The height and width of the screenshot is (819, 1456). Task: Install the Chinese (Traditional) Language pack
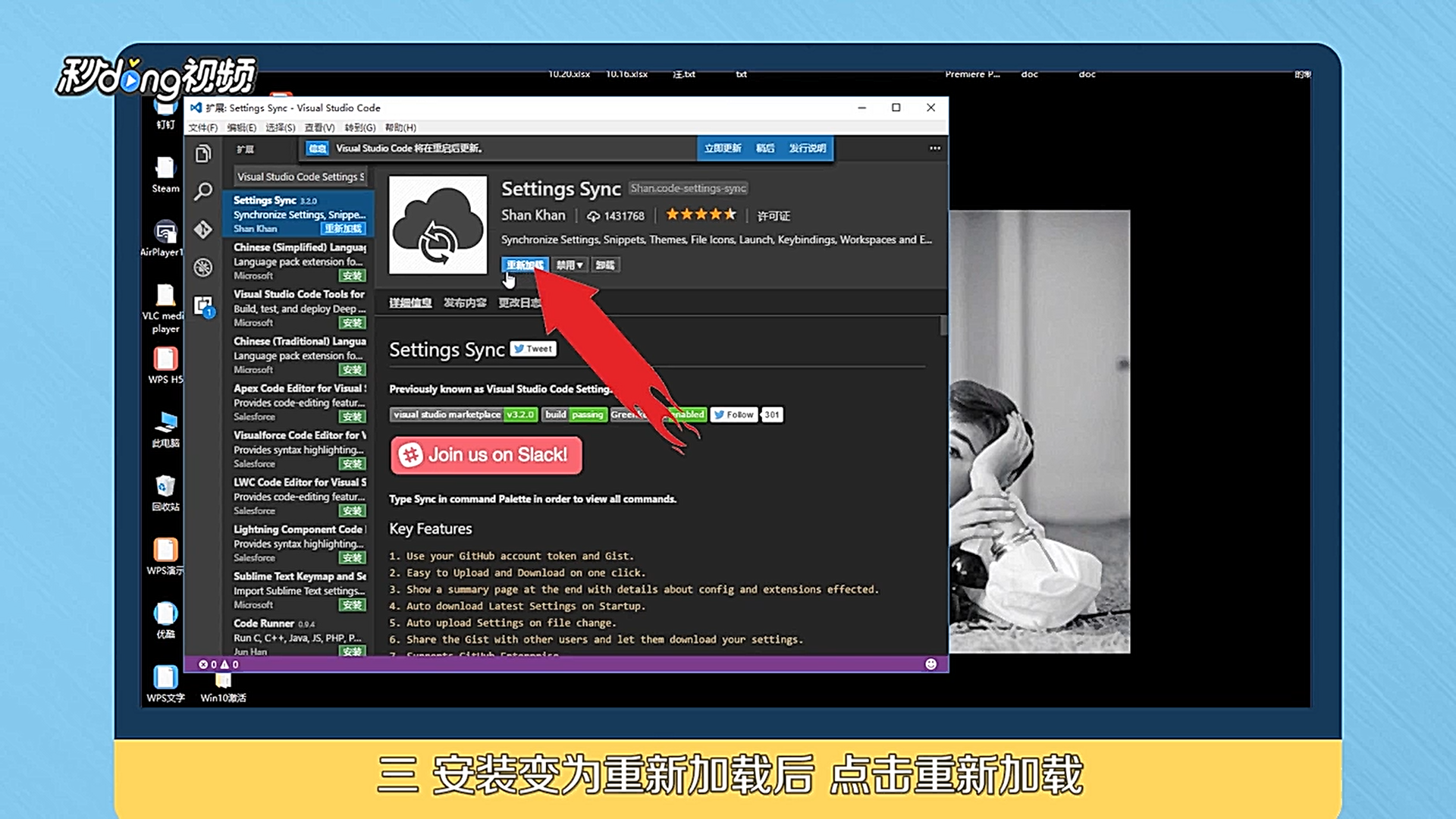(x=353, y=369)
